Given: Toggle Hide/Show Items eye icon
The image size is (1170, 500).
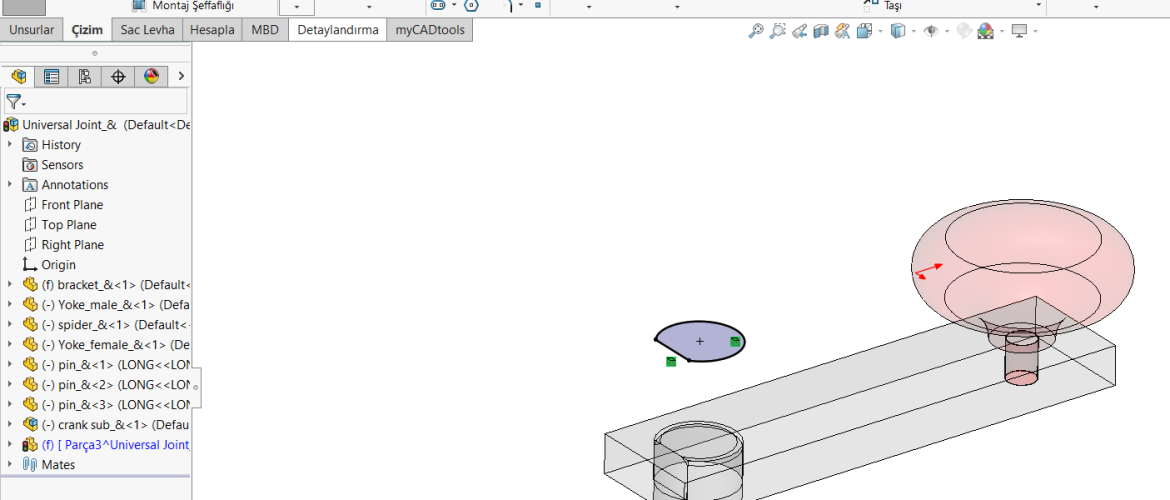Looking at the screenshot, I should click(931, 31).
